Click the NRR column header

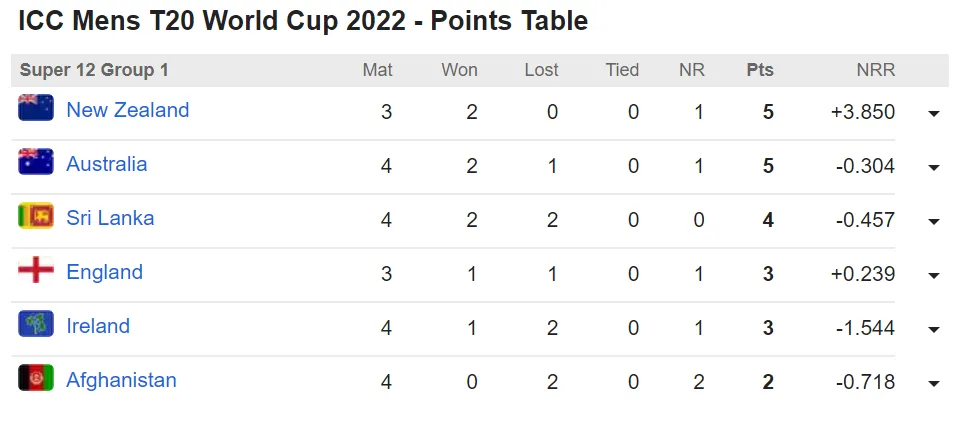click(876, 70)
